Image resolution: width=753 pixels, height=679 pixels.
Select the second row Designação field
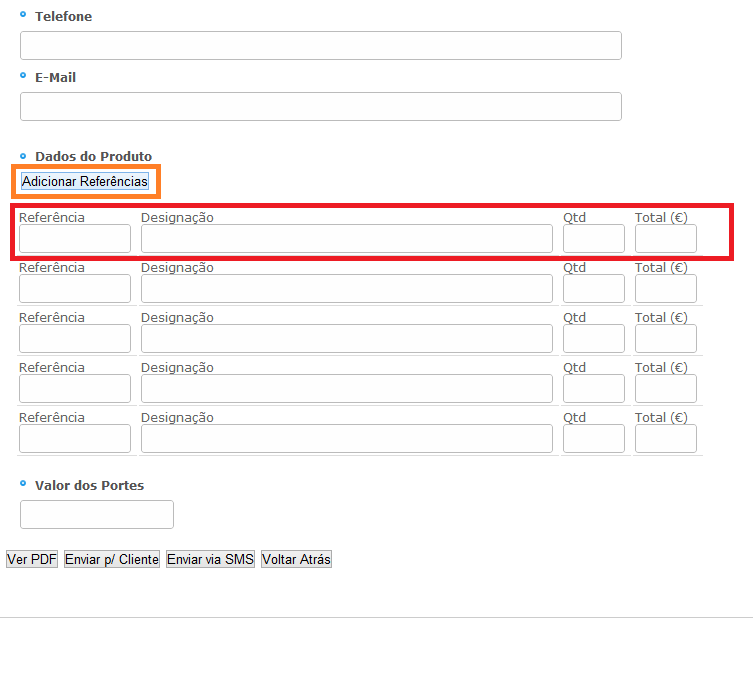[346, 289]
